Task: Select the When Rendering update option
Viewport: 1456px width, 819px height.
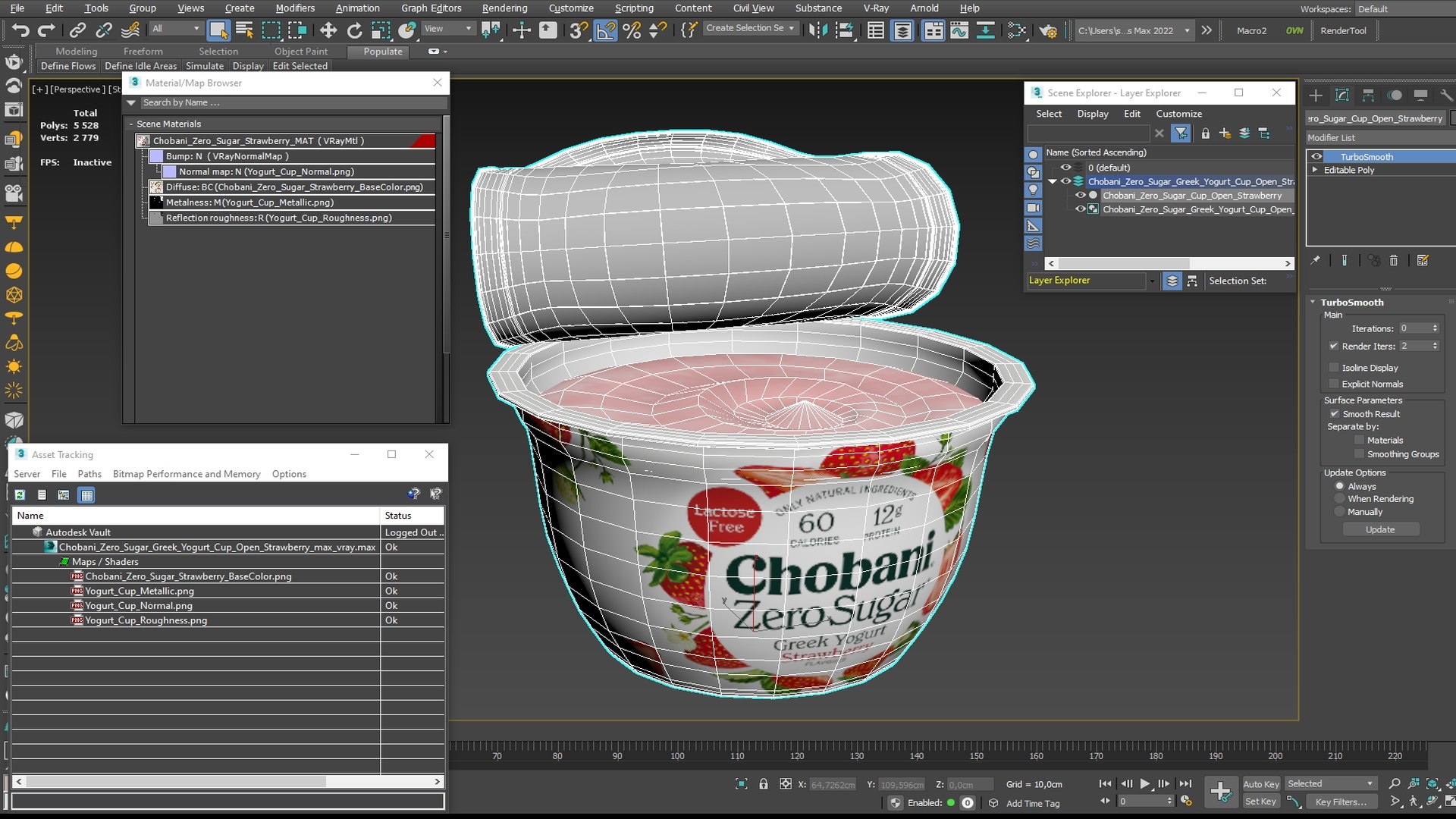Action: 1340,499
